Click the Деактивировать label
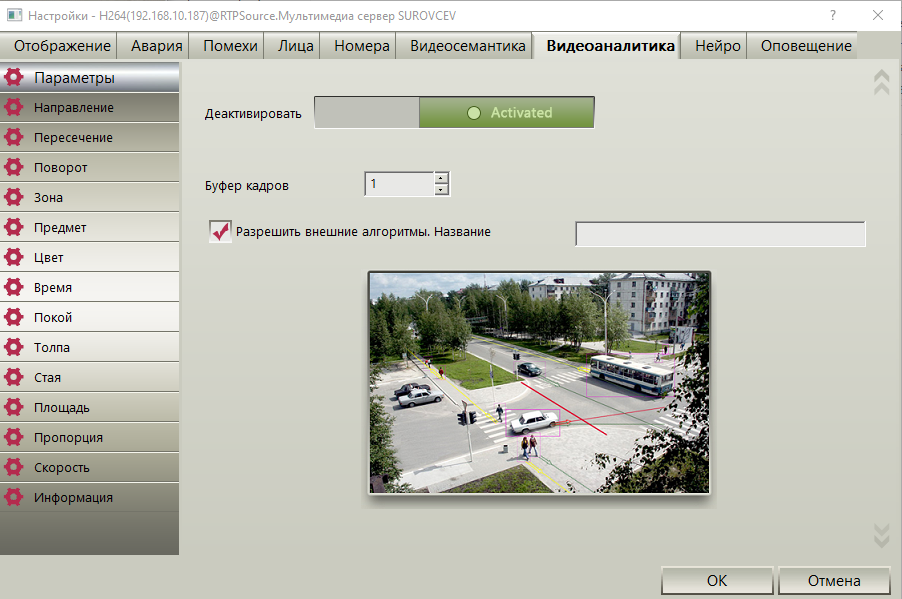This screenshot has width=902, height=599. tap(253, 113)
